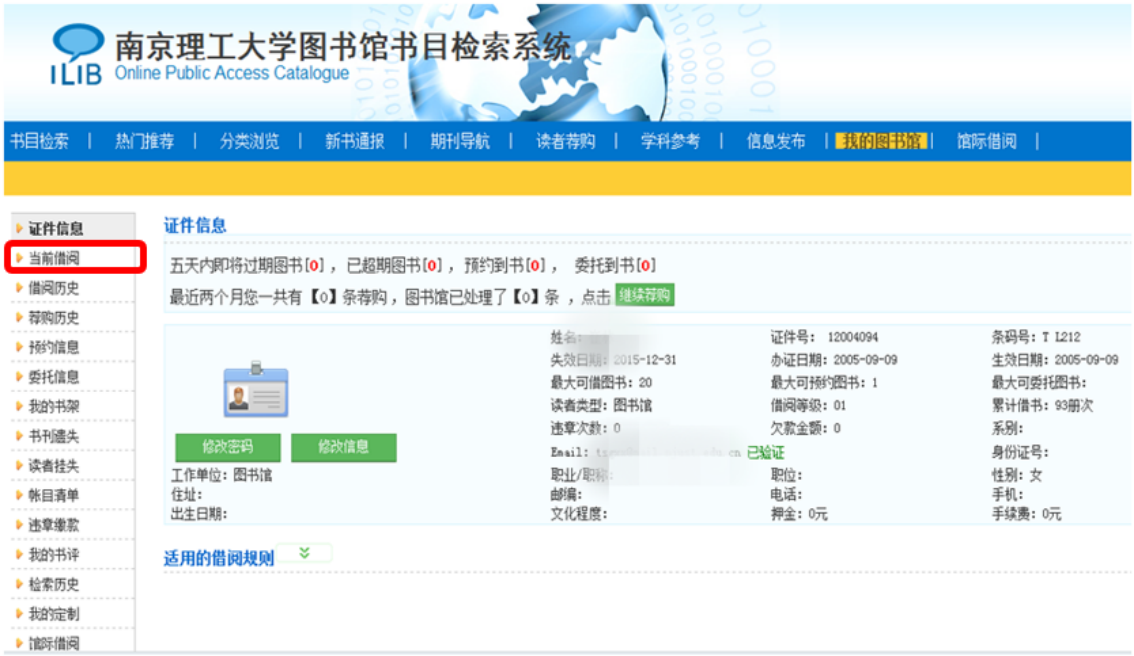Screen dimensions: 1134x656
Task: Click the 失效日期 2015-12-31 value
Action: click(645, 360)
